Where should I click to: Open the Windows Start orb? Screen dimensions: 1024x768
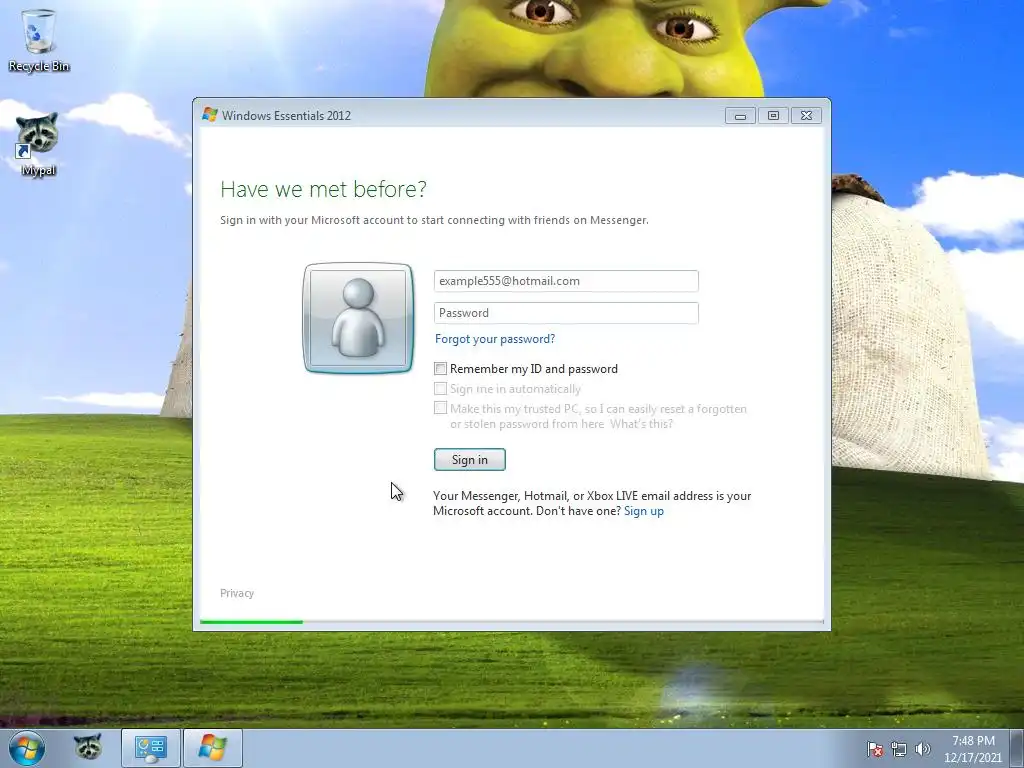pyautogui.click(x=26, y=748)
